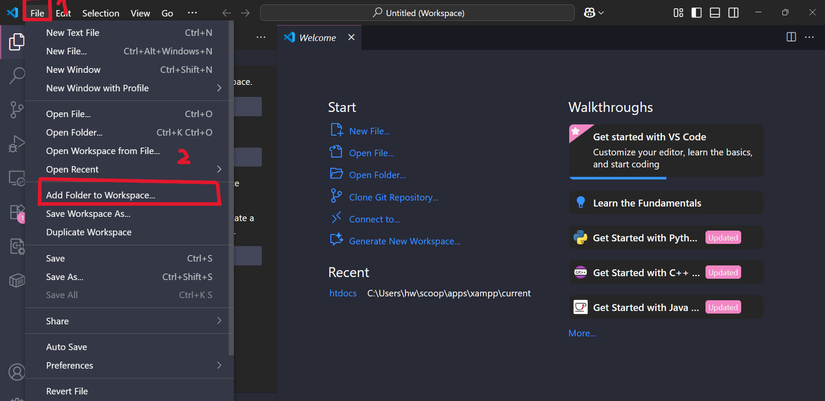
Task: Go back with the left arrow
Action: pyautogui.click(x=227, y=13)
